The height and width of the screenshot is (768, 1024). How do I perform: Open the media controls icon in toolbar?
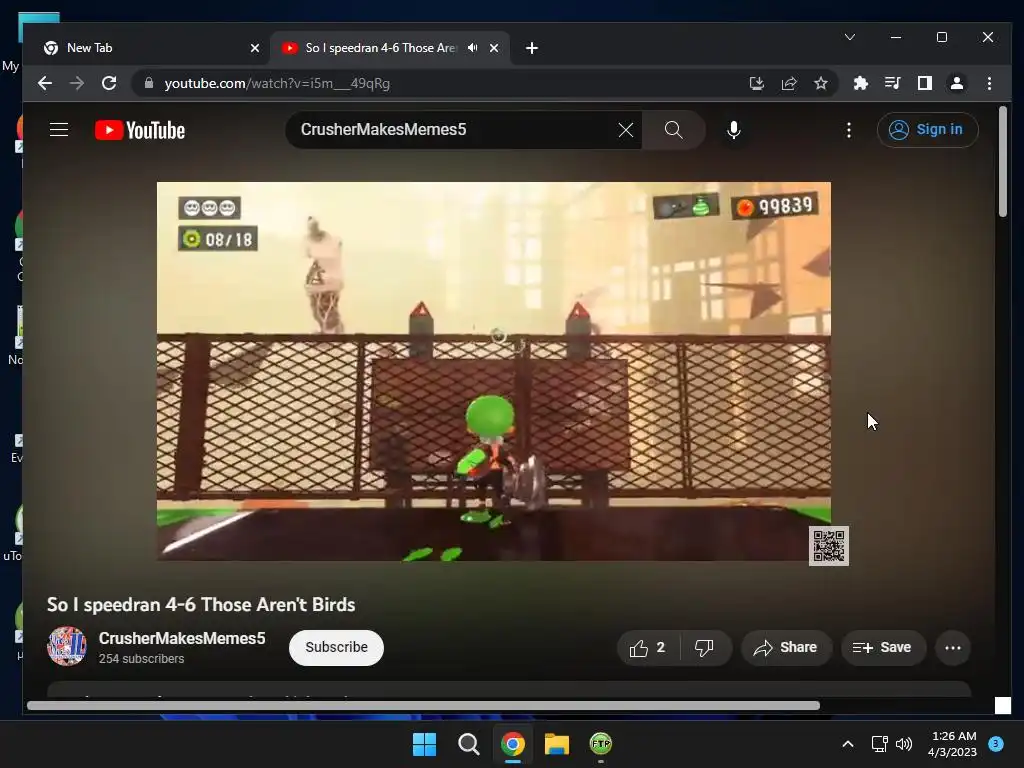(893, 83)
